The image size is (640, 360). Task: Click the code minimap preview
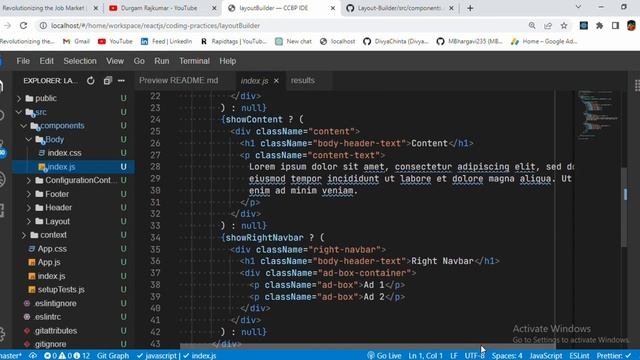pyautogui.click(x=598, y=115)
